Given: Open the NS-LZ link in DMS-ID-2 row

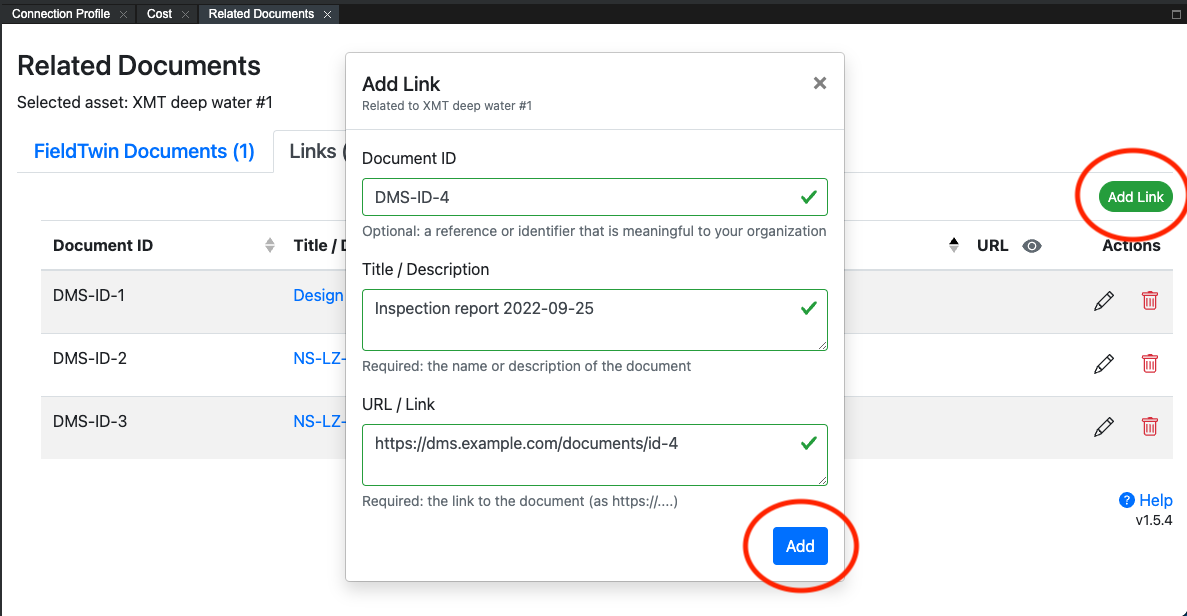Looking at the screenshot, I should click(x=319, y=358).
